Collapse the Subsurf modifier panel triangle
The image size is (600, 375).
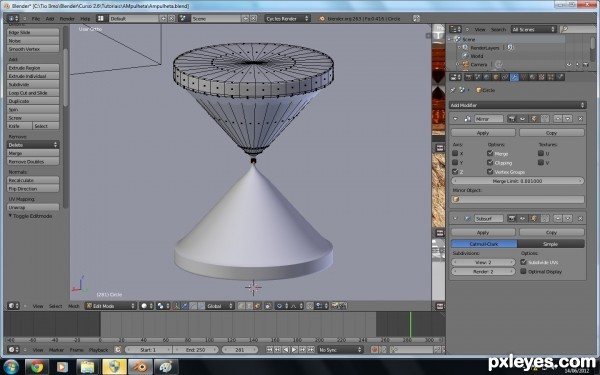click(x=455, y=218)
